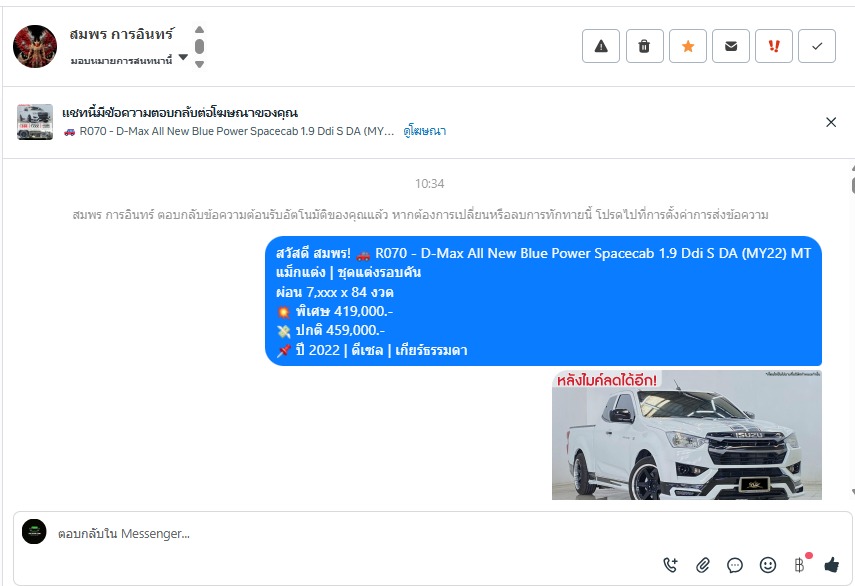Open สมพร การอินทร์ profile picture
Viewport: 855px width, 586px height.
tap(35, 46)
